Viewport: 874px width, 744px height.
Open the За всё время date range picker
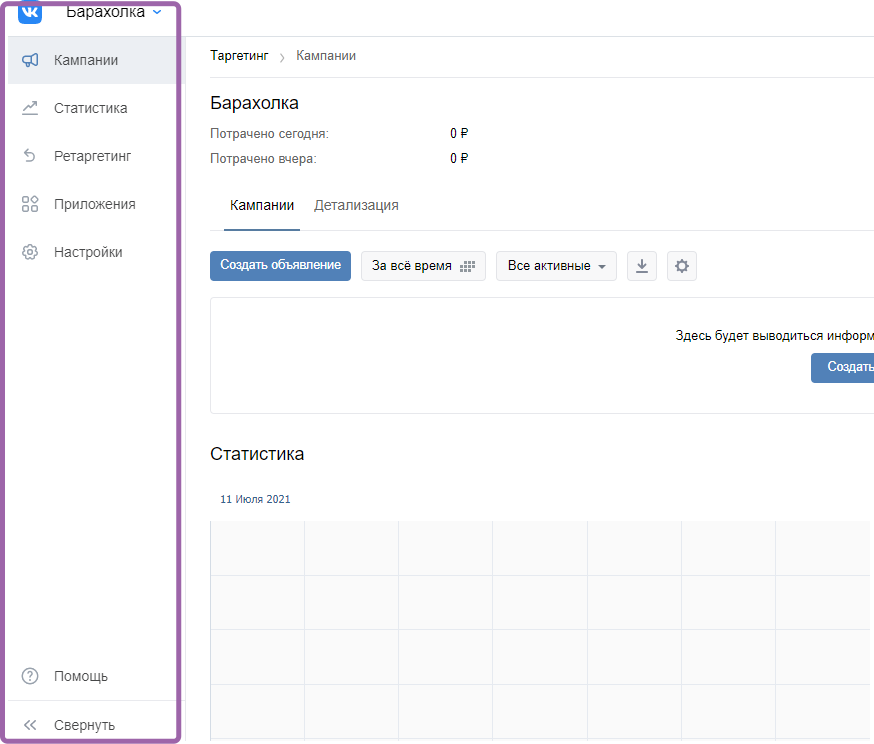pos(423,266)
